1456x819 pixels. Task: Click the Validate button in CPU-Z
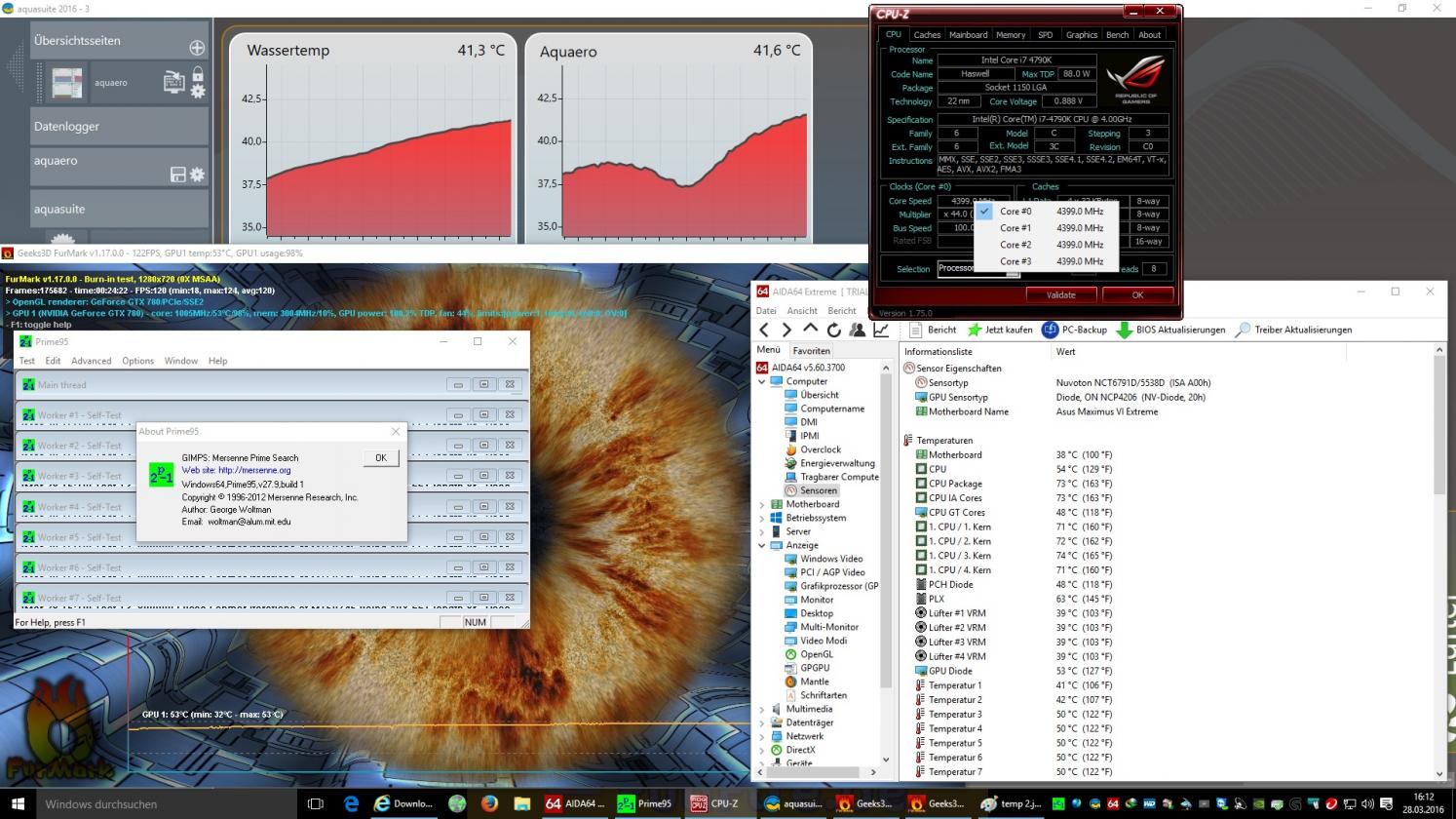(x=1060, y=294)
